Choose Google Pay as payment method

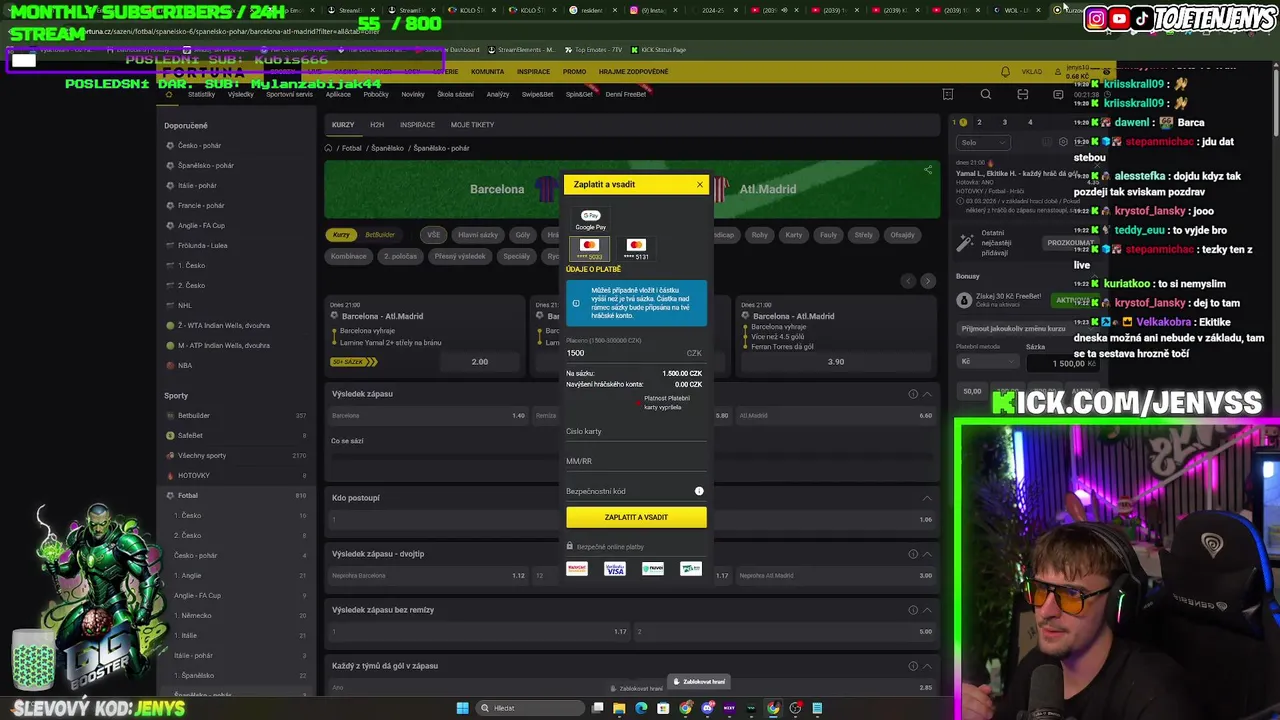click(x=590, y=220)
